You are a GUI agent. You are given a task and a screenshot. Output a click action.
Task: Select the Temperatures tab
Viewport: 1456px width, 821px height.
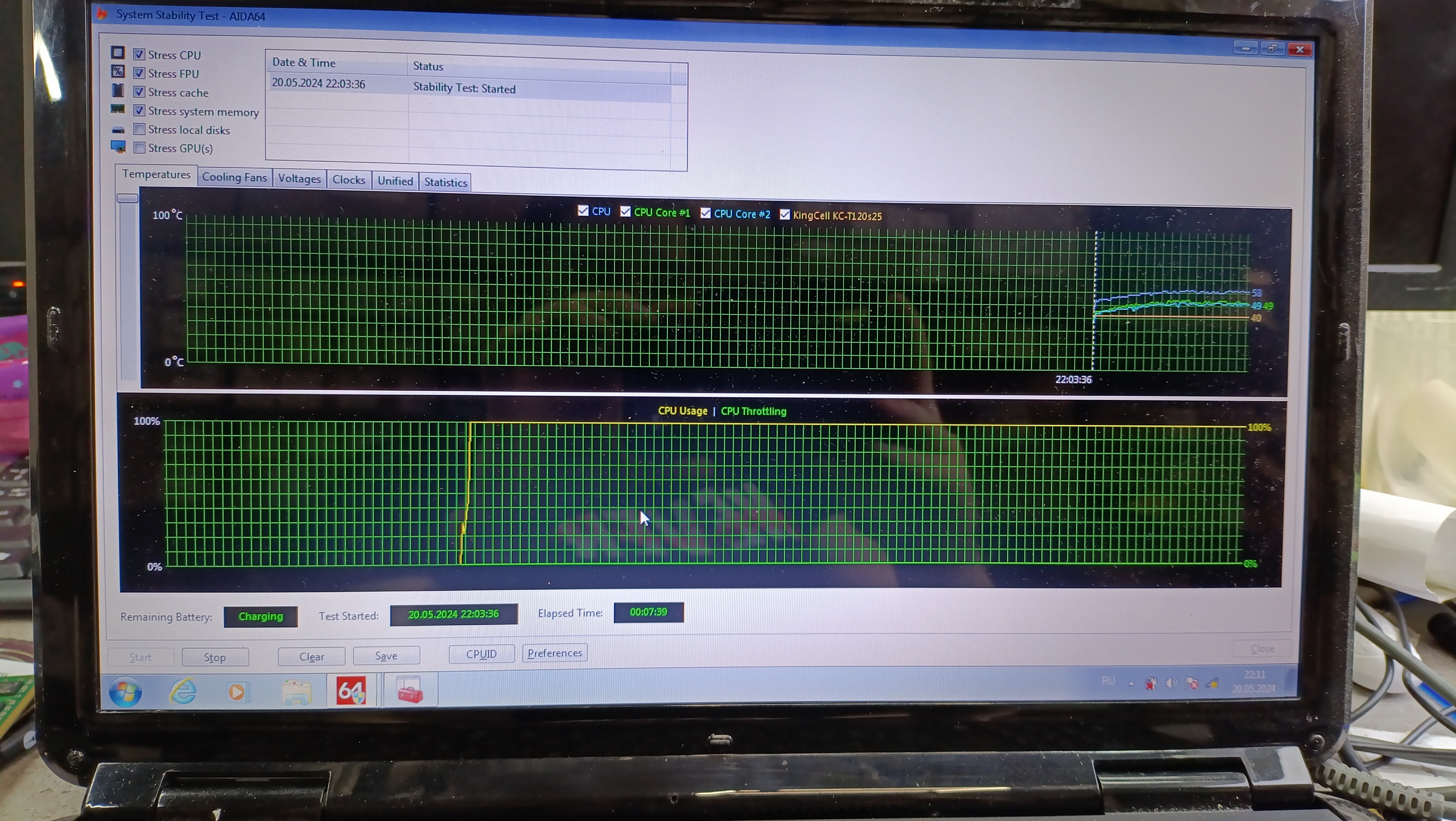(x=156, y=174)
